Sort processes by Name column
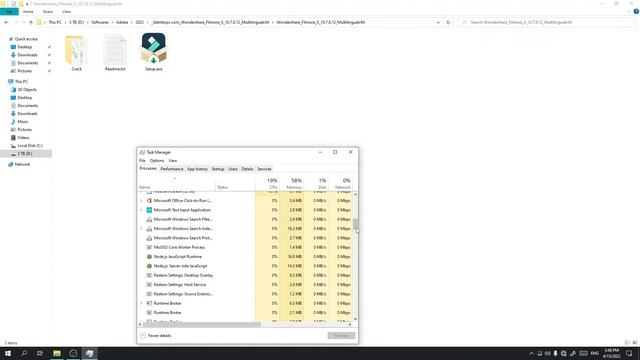Viewport: 640px width, 360px height. coord(176,183)
